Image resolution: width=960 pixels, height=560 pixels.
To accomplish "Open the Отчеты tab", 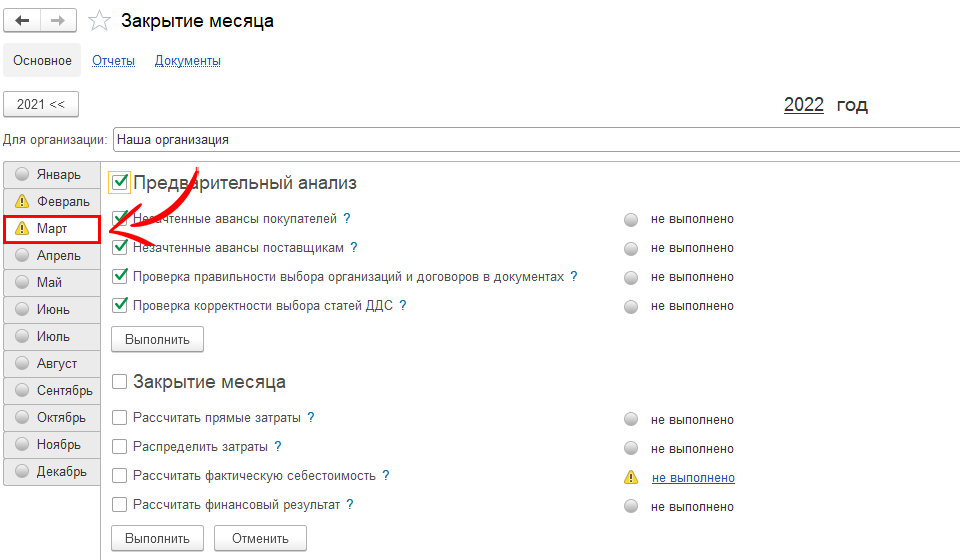I will pyautogui.click(x=113, y=61).
